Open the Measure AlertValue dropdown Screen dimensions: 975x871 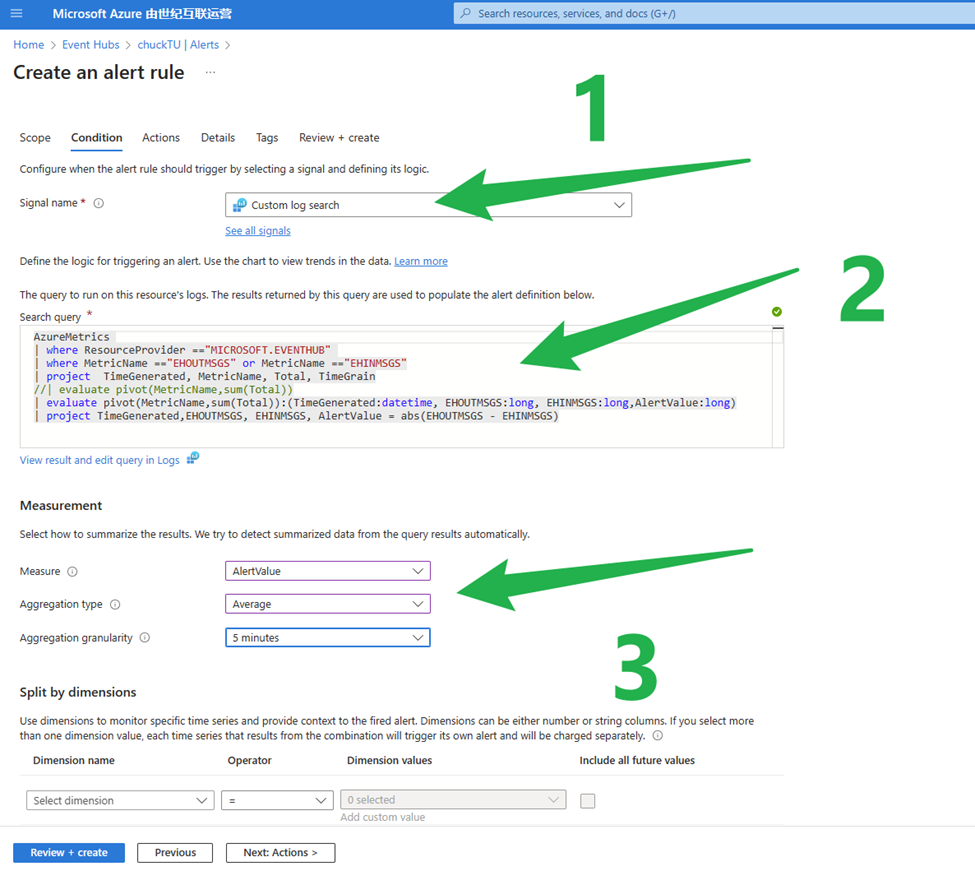coord(327,571)
